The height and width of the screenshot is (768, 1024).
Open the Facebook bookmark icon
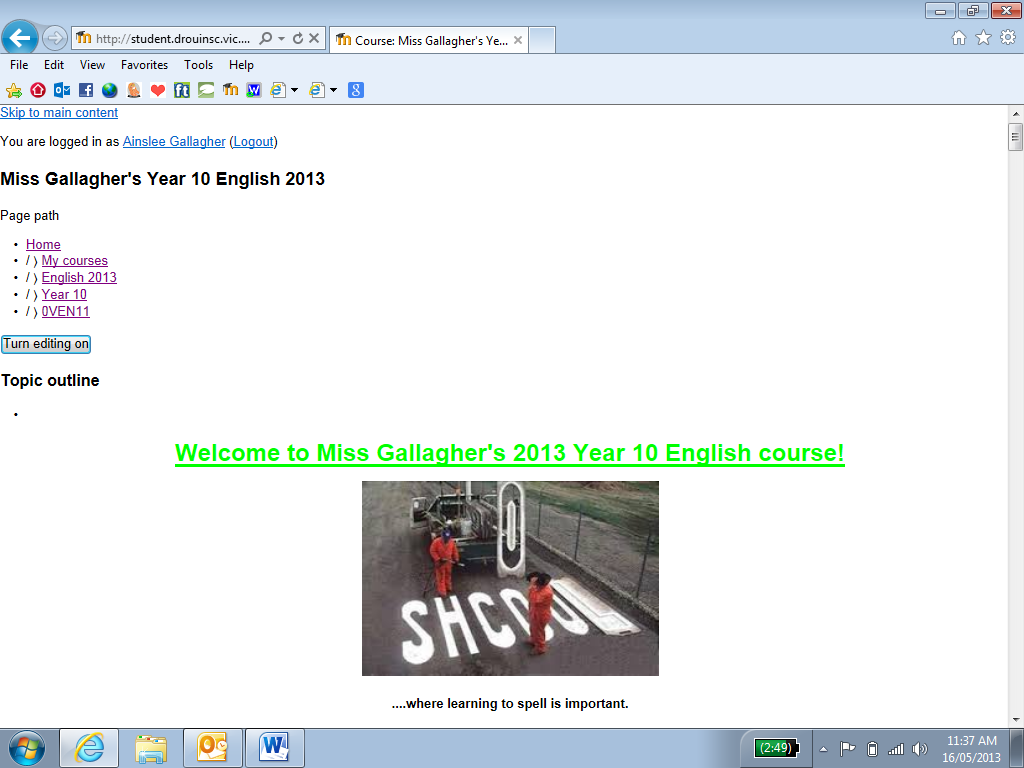pyautogui.click(x=86, y=90)
